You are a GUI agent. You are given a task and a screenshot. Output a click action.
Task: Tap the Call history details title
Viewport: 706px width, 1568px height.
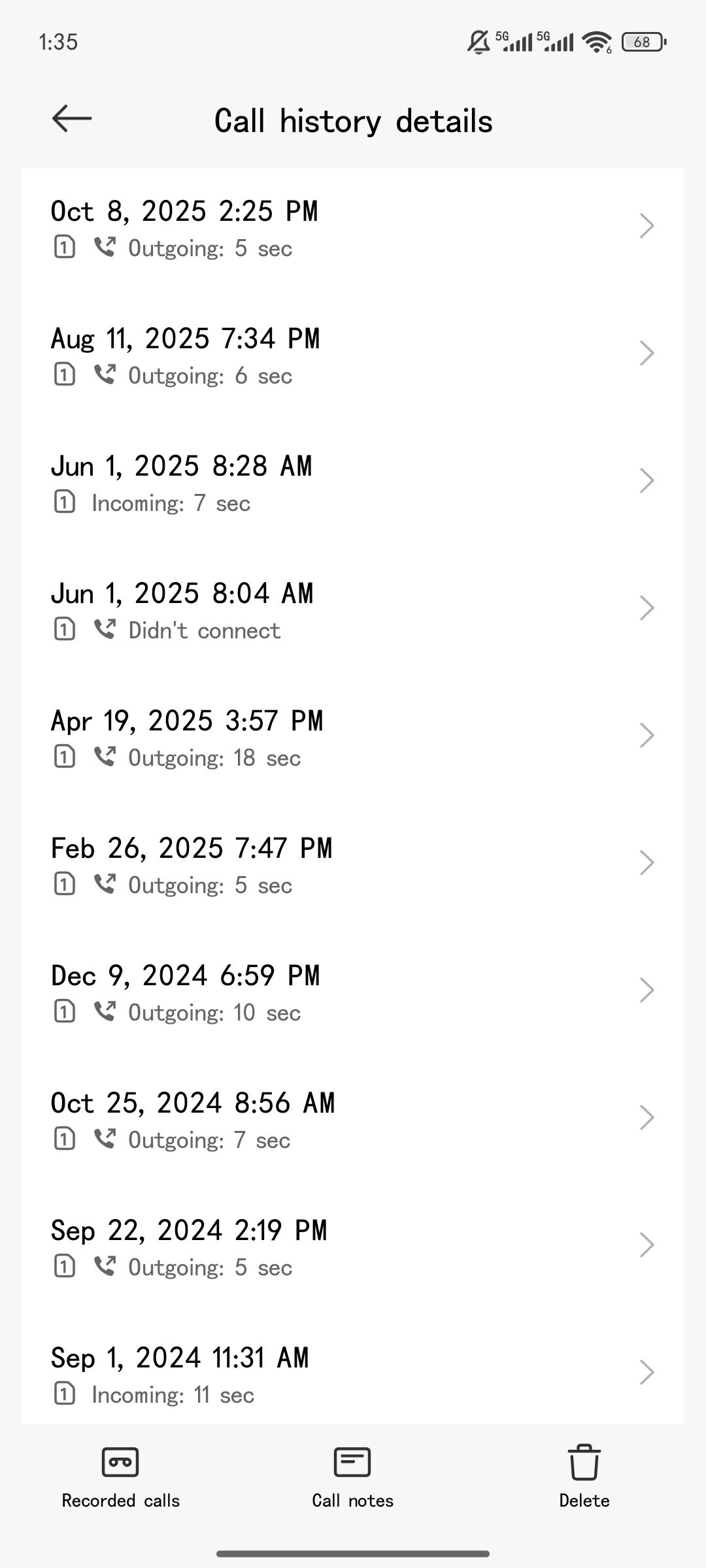[353, 122]
